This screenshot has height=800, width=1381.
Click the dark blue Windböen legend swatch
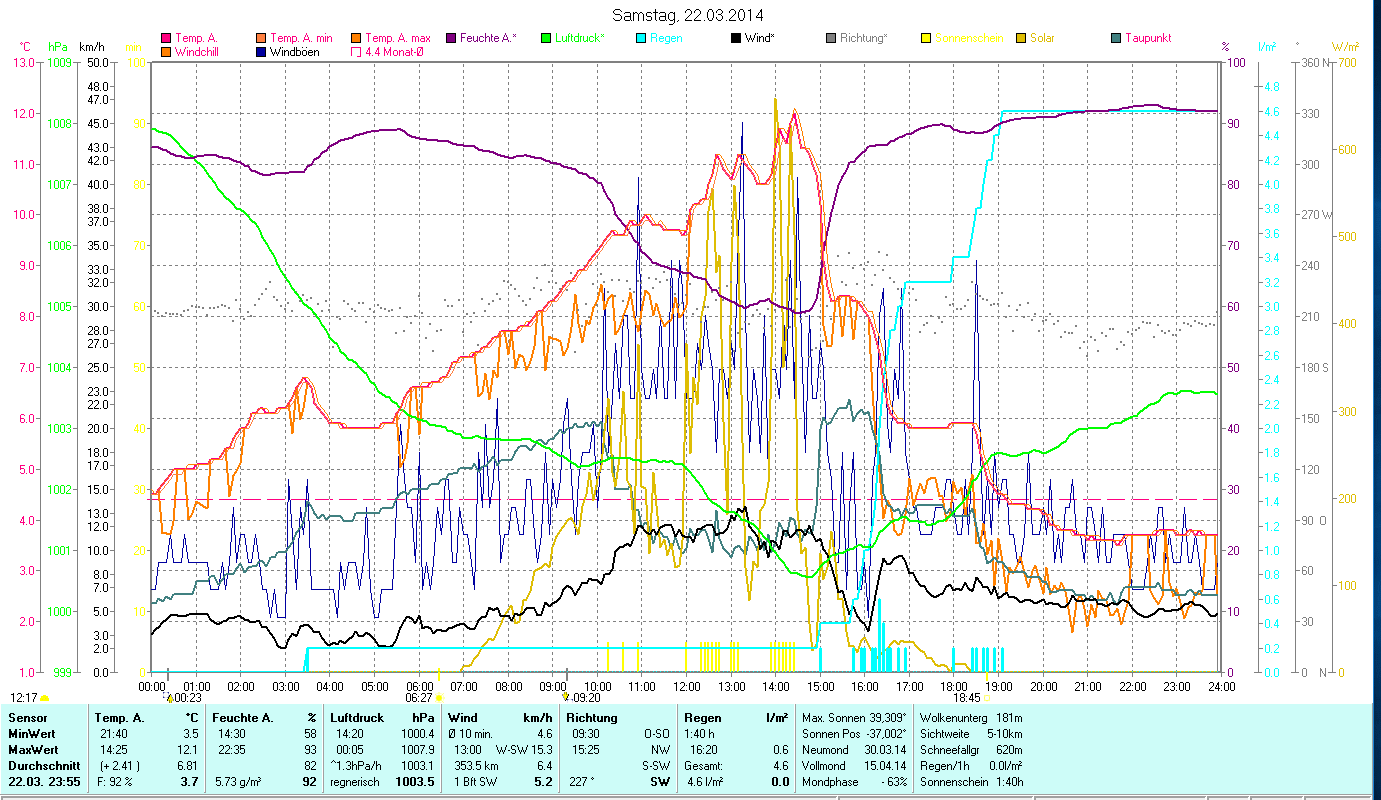point(262,52)
